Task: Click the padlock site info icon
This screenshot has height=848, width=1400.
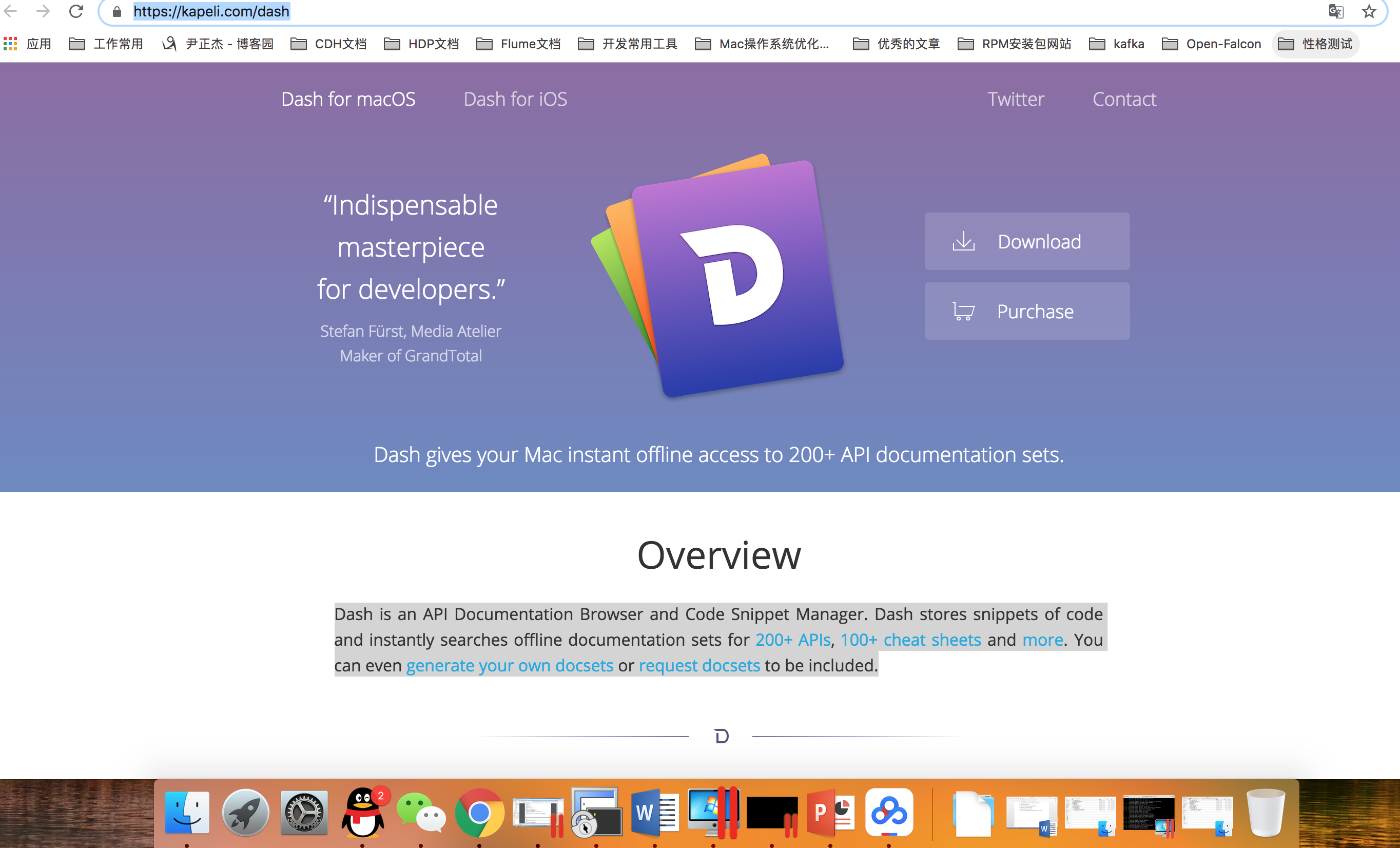Action: pyautogui.click(x=117, y=11)
